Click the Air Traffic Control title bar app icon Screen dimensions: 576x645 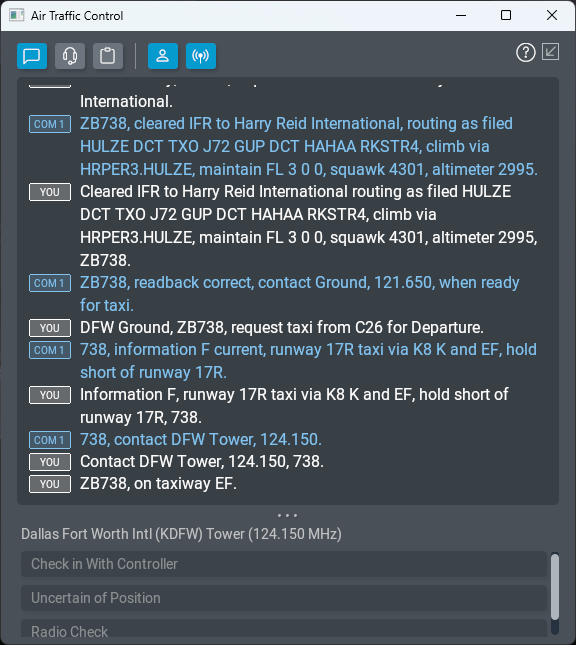pyautogui.click(x=17, y=16)
